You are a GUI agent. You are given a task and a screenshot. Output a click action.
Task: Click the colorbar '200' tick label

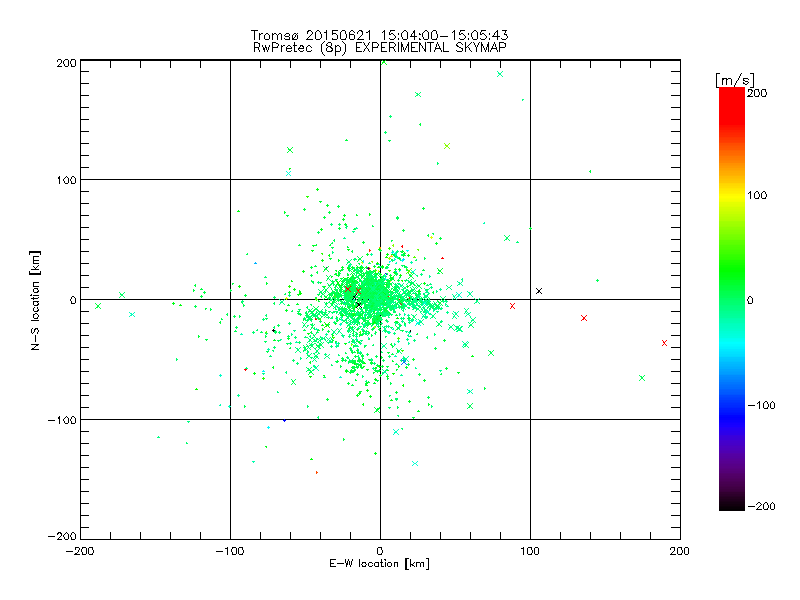pos(757,93)
